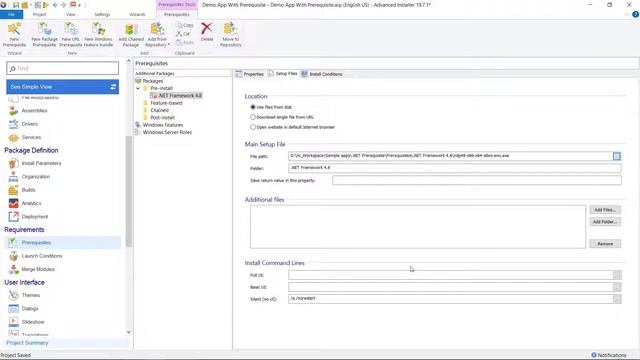
Task: Click Save return value property field
Action: point(477,180)
